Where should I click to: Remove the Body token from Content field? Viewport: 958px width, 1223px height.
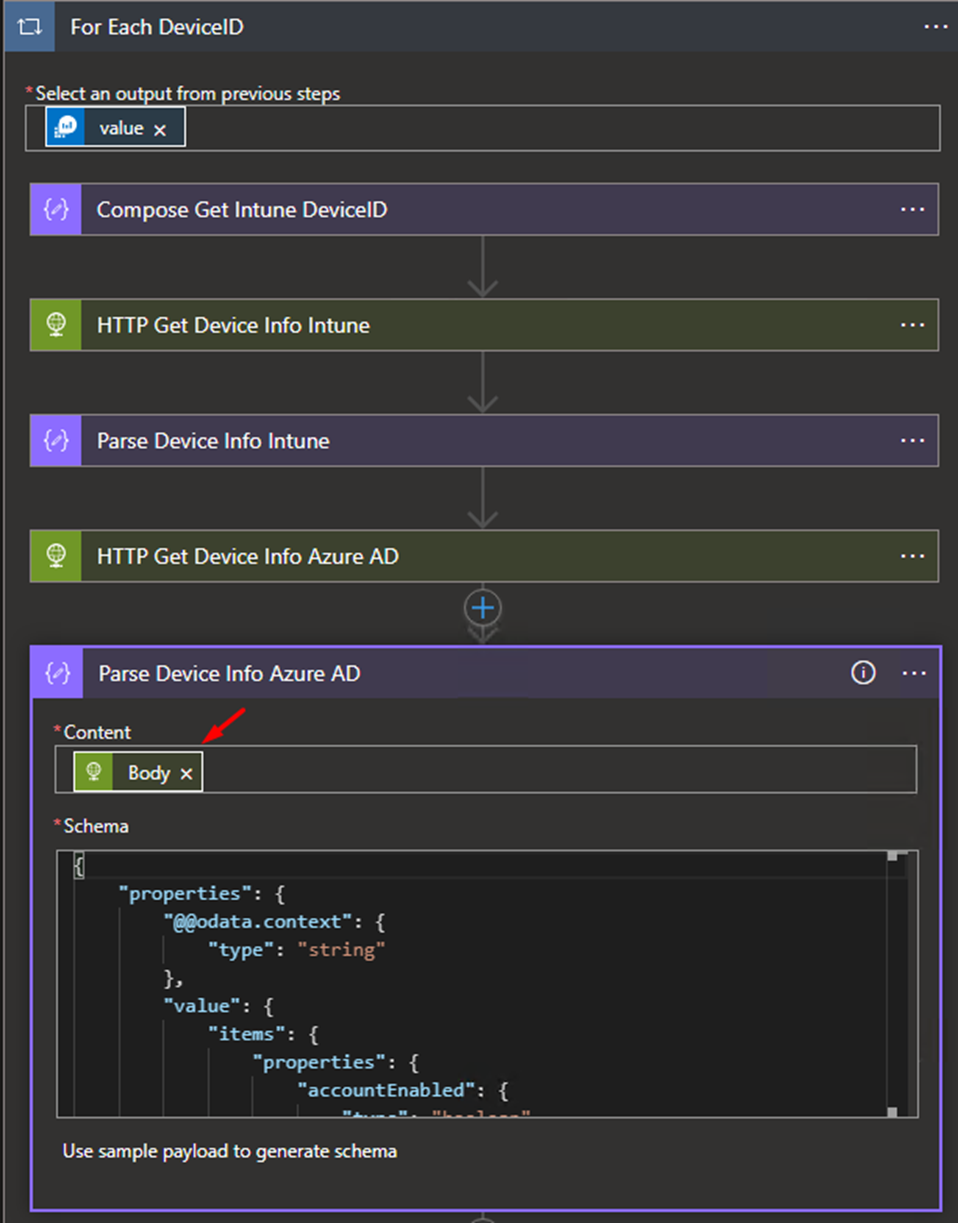pos(186,773)
